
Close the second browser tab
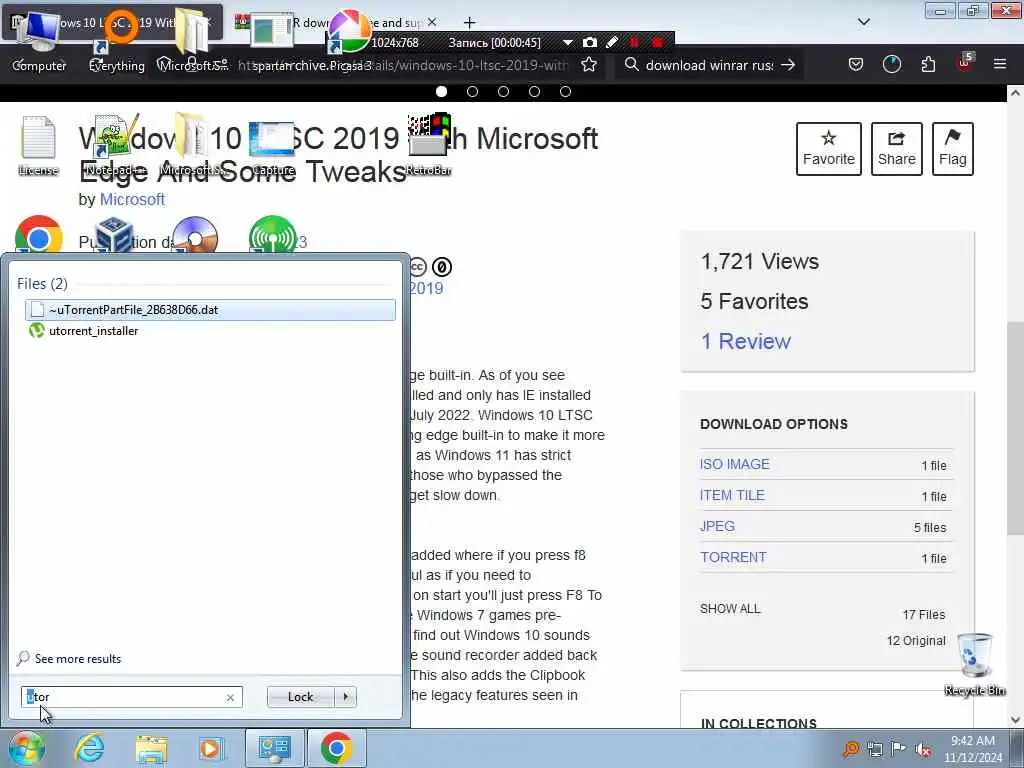coord(432,22)
